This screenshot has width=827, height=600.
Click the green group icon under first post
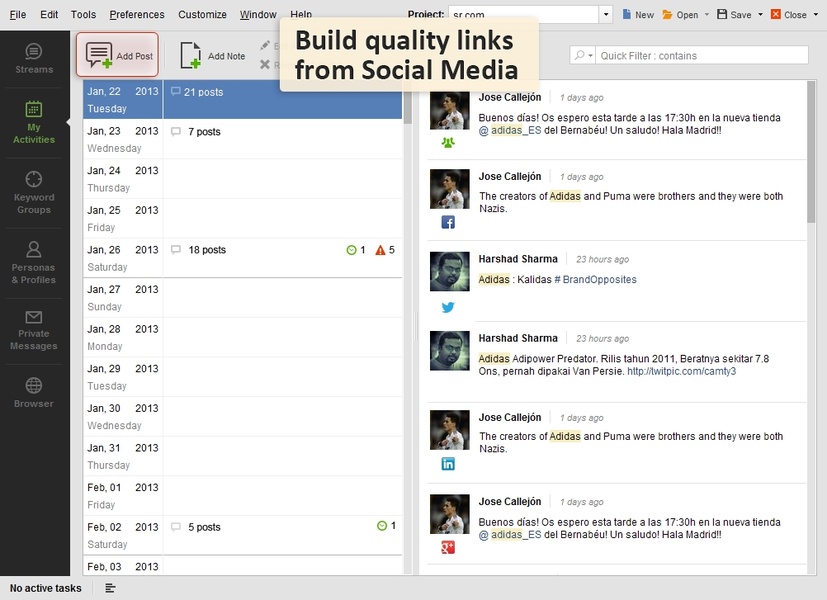pos(448,142)
